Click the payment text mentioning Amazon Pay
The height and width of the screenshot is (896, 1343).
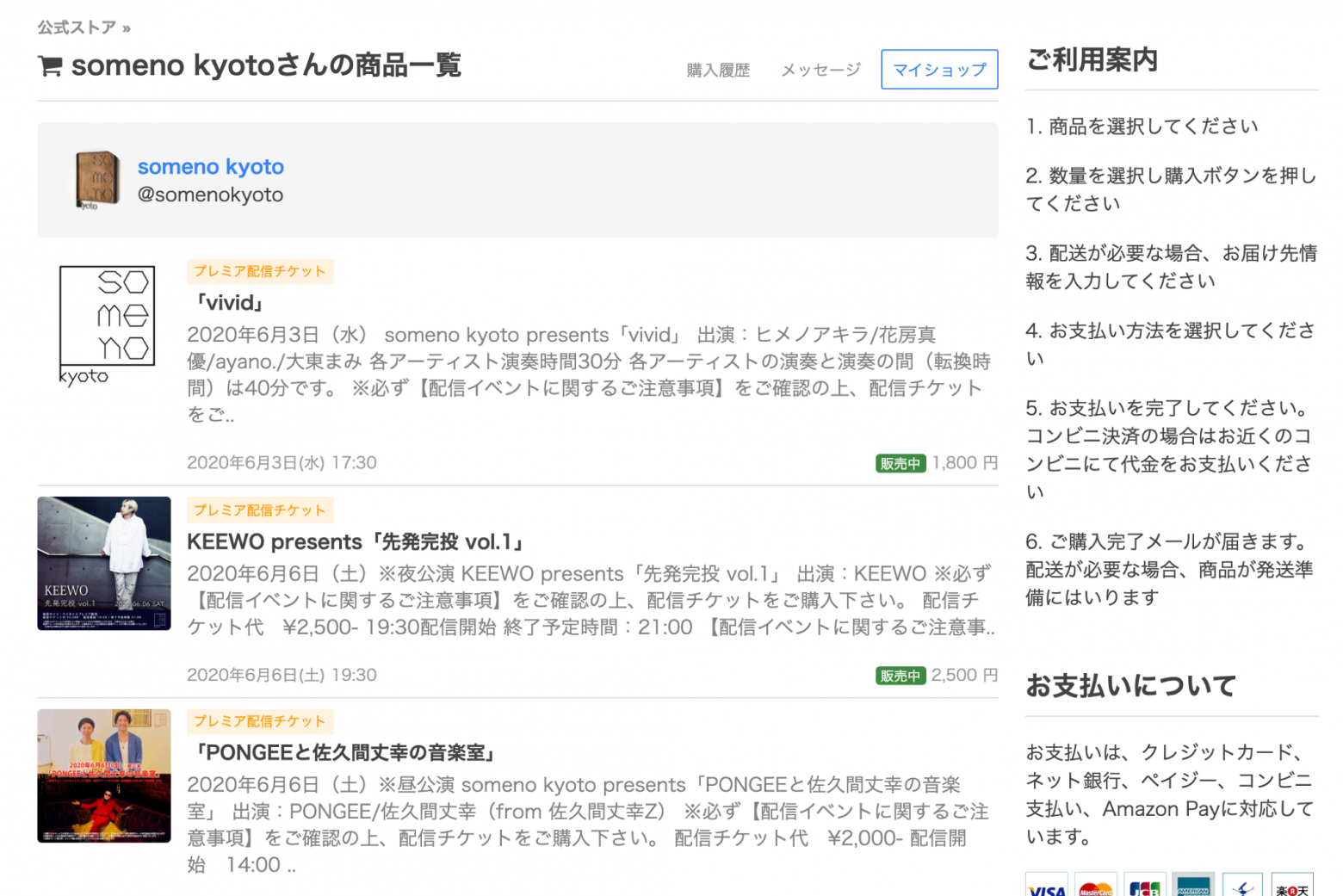pos(1169,794)
